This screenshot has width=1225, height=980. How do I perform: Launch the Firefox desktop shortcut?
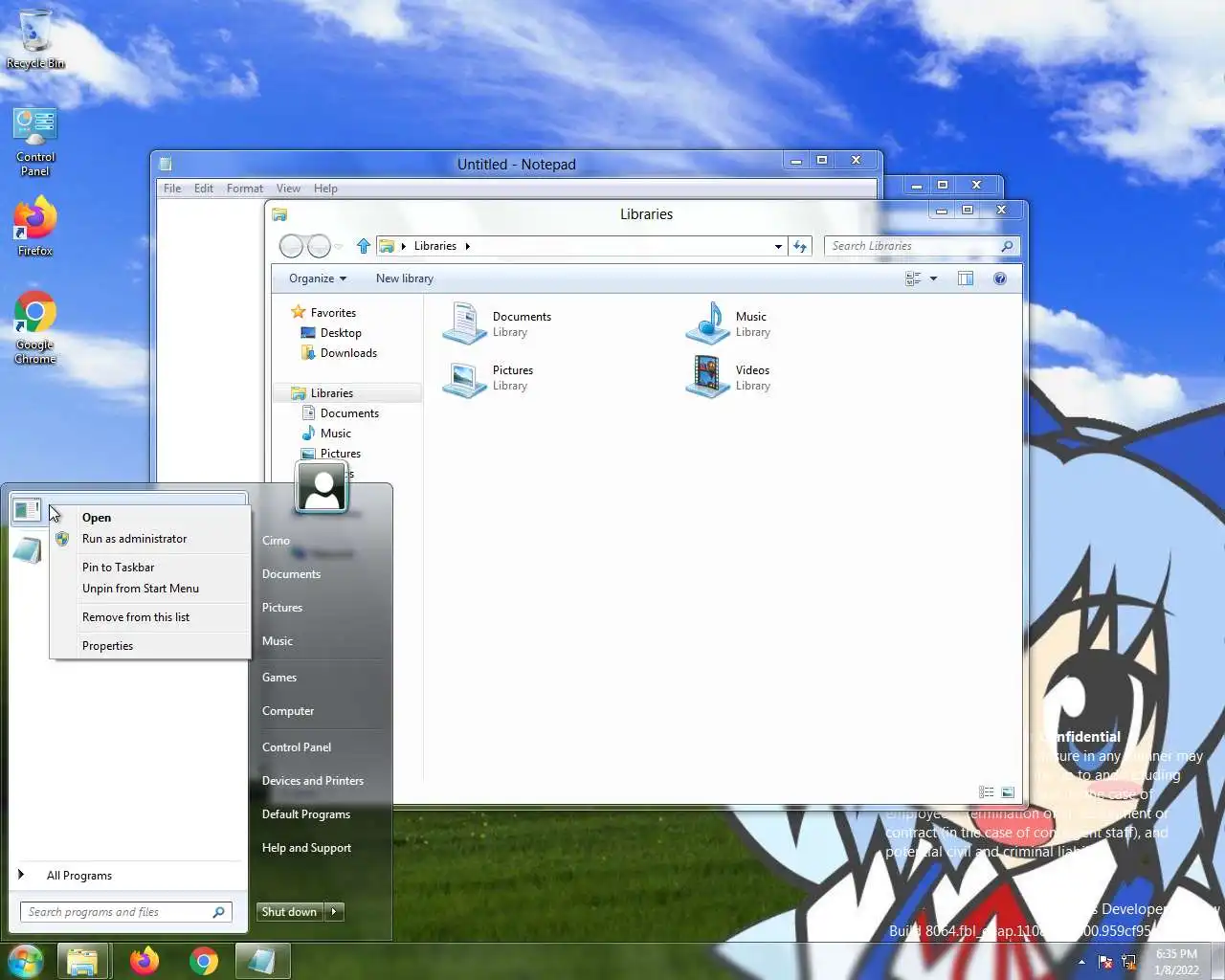(x=35, y=226)
